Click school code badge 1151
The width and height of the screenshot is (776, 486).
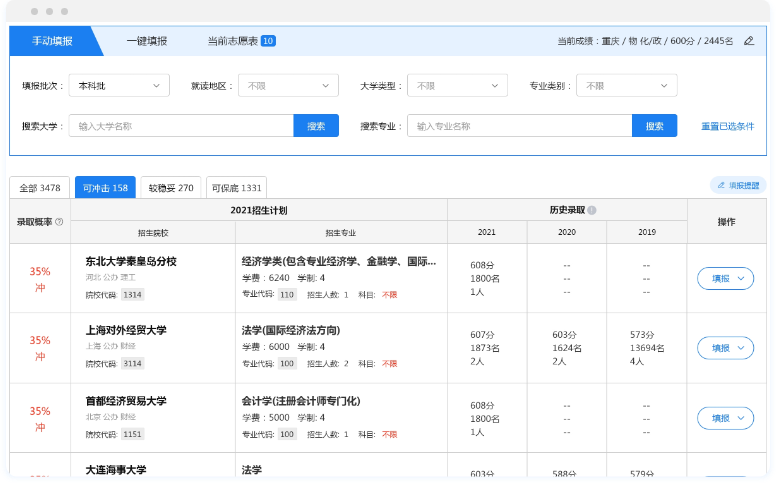(132, 435)
